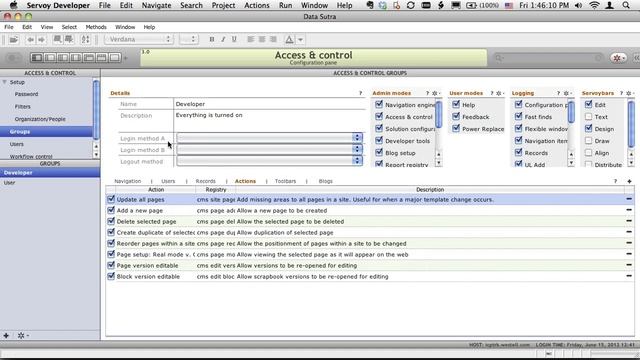Click the add plus icon at sidebar bottom

(6, 336)
